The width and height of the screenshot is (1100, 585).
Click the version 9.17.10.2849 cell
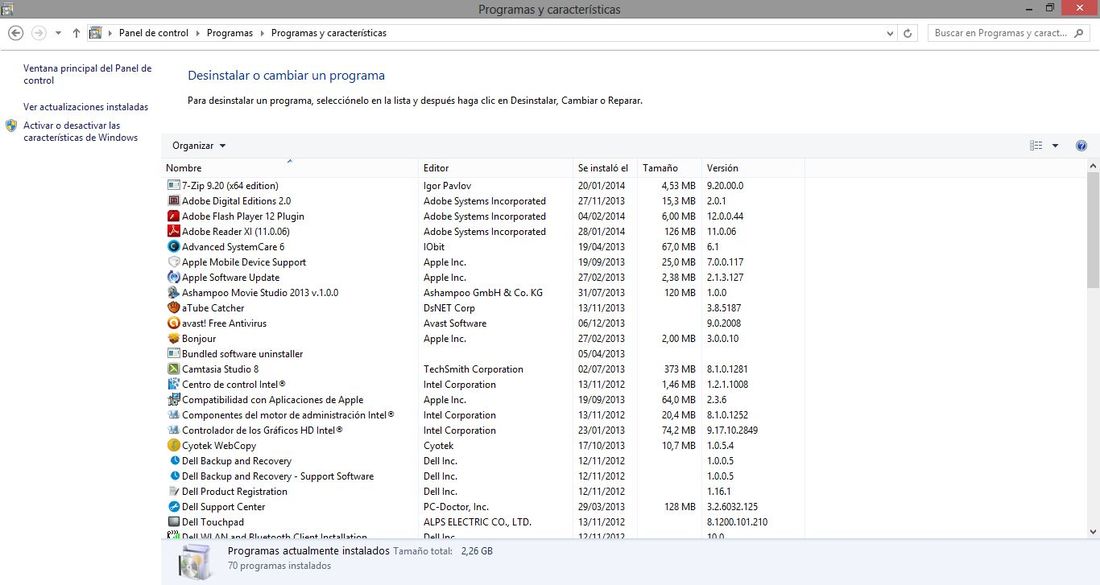click(x=732, y=430)
